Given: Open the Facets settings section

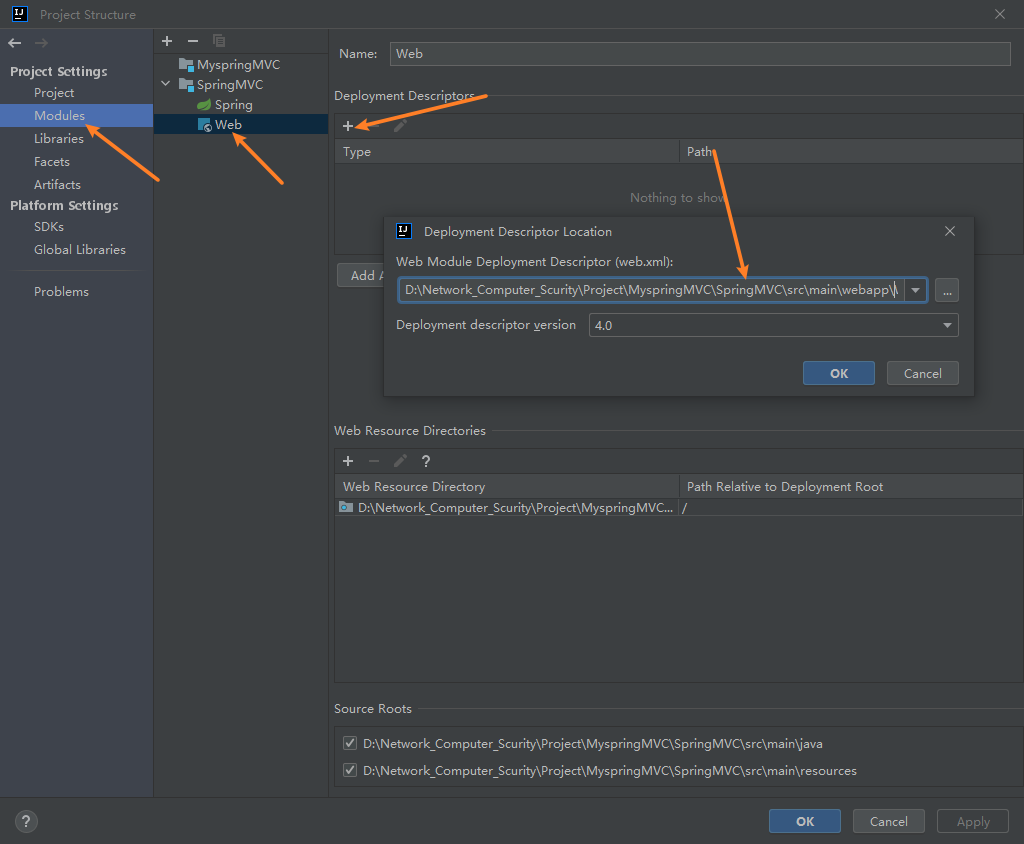Looking at the screenshot, I should 52,161.
